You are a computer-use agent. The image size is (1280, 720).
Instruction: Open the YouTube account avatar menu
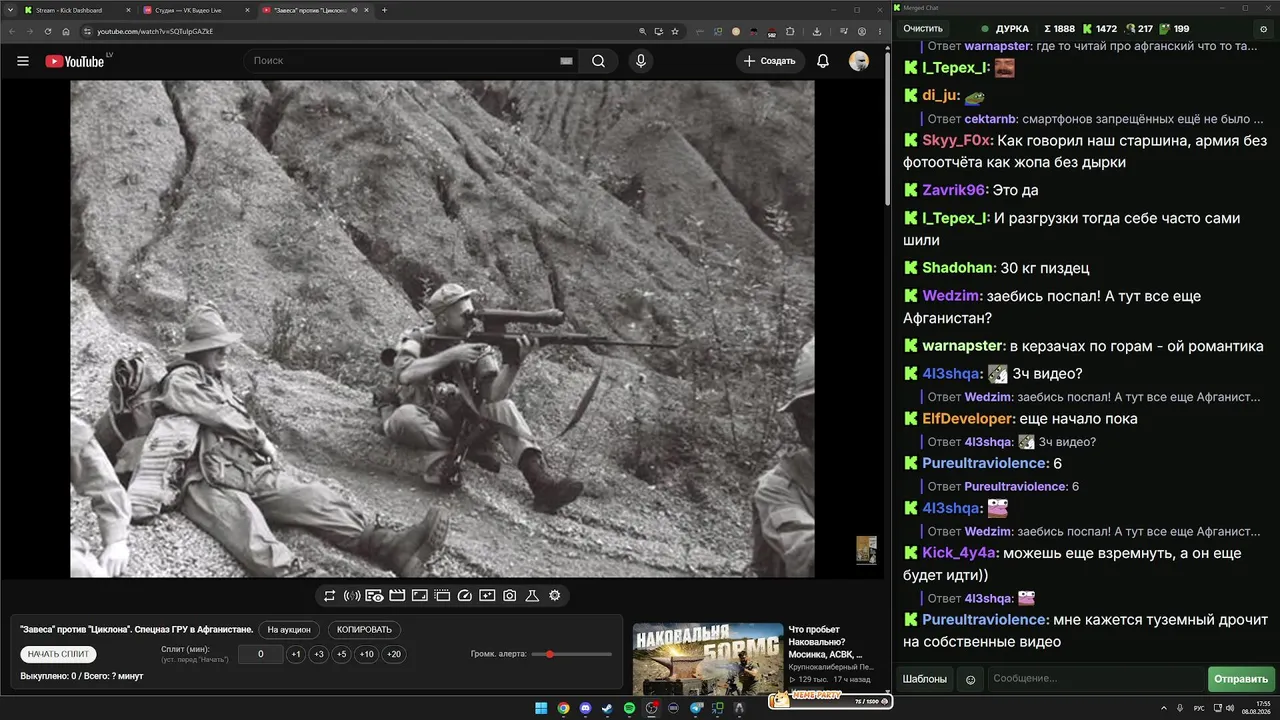click(x=859, y=61)
